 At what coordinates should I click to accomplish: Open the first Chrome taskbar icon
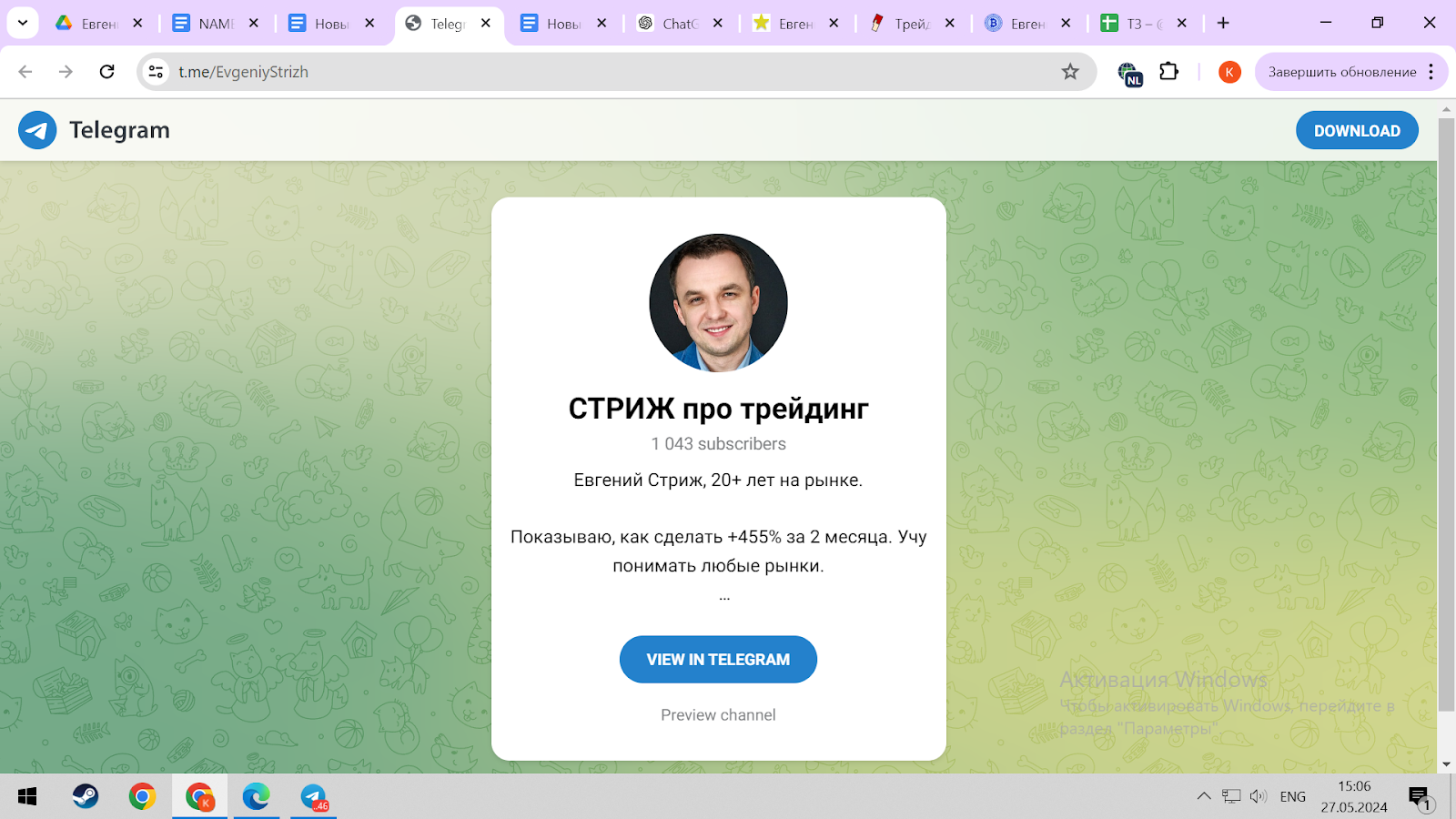point(142,797)
